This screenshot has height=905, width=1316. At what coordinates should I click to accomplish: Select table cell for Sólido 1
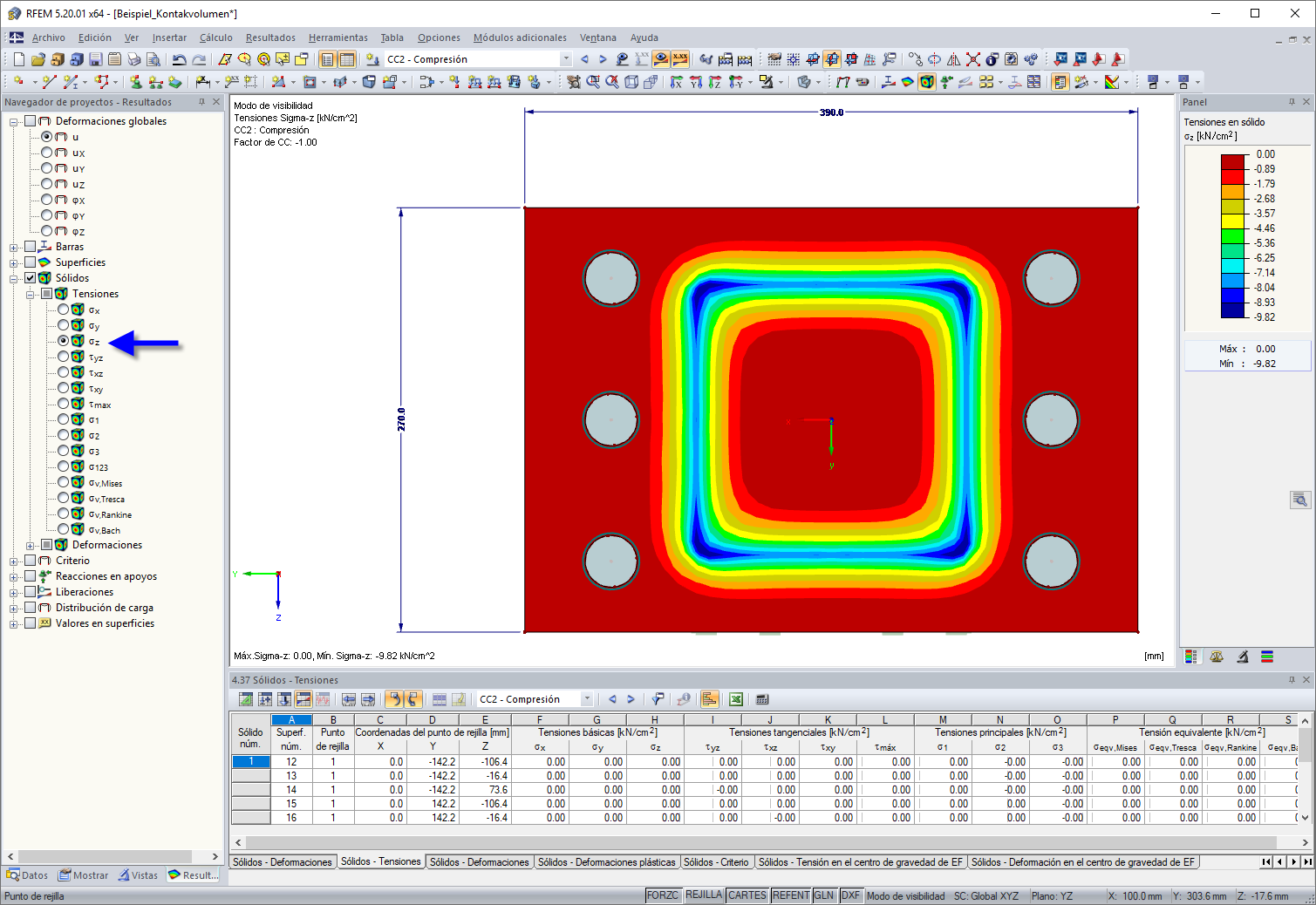[x=251, y=761]
